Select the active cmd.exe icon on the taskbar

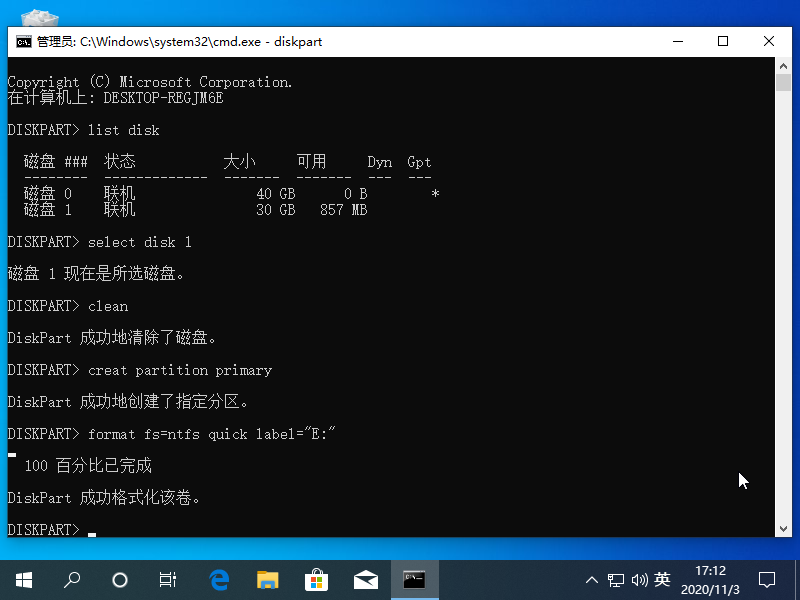point(414,580)
